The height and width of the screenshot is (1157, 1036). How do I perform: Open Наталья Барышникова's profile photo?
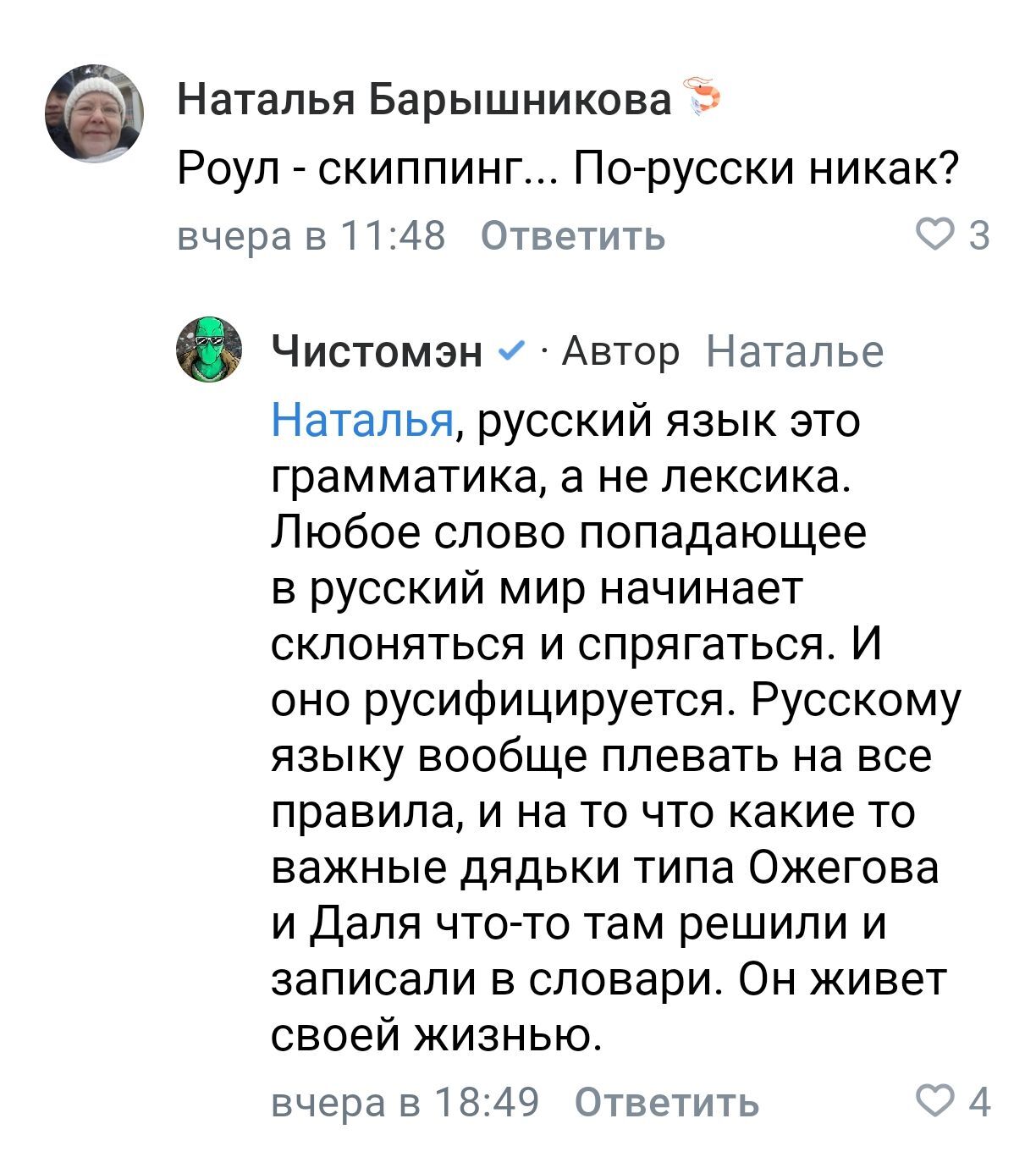pyautogui.click(x=94, y=114)
